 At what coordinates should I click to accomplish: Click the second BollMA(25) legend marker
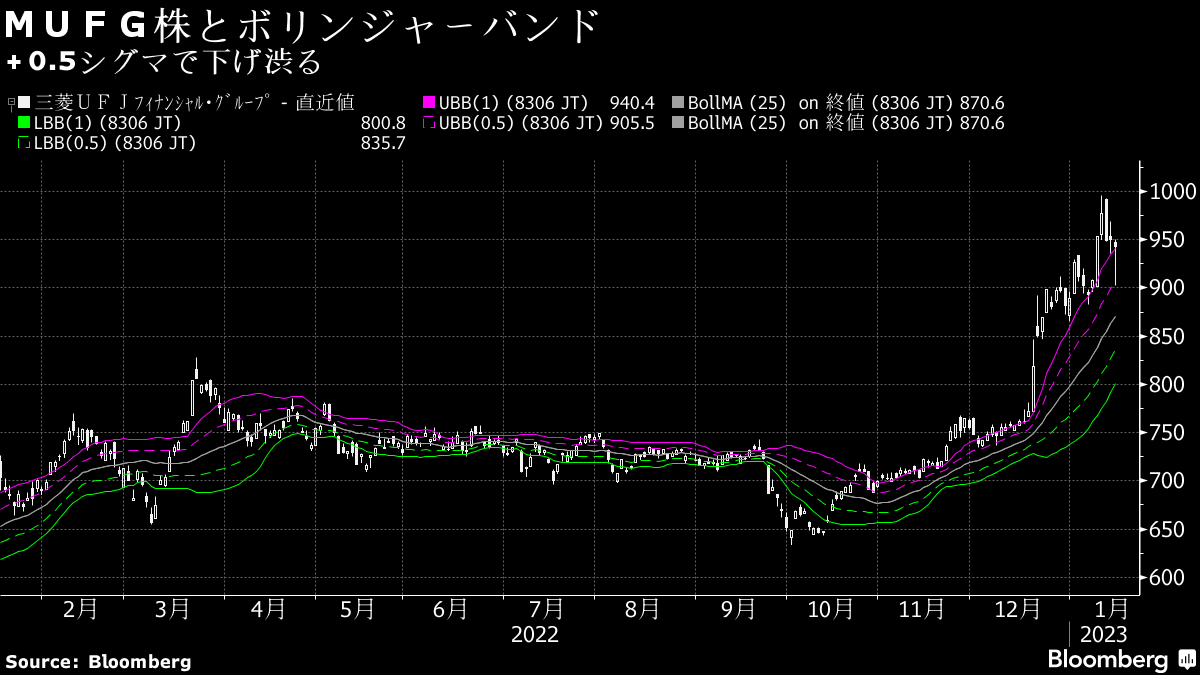tap(678, 123)
